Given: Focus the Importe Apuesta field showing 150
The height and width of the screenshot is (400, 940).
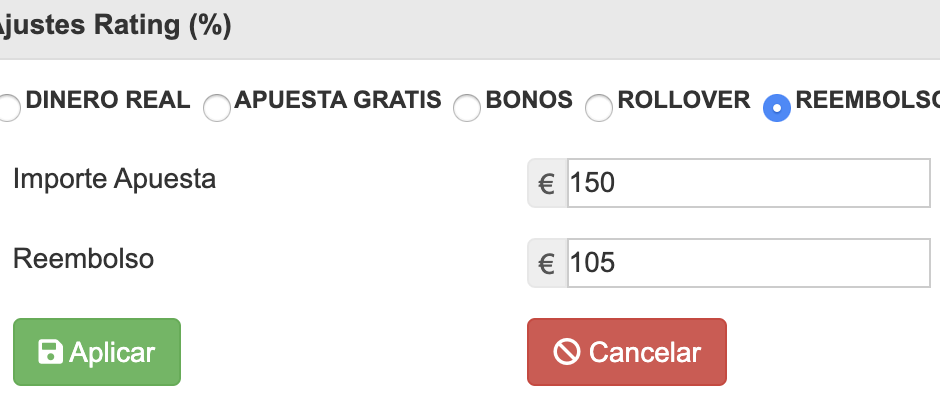Looking at the screenshot, I should (x=749, y=183).
